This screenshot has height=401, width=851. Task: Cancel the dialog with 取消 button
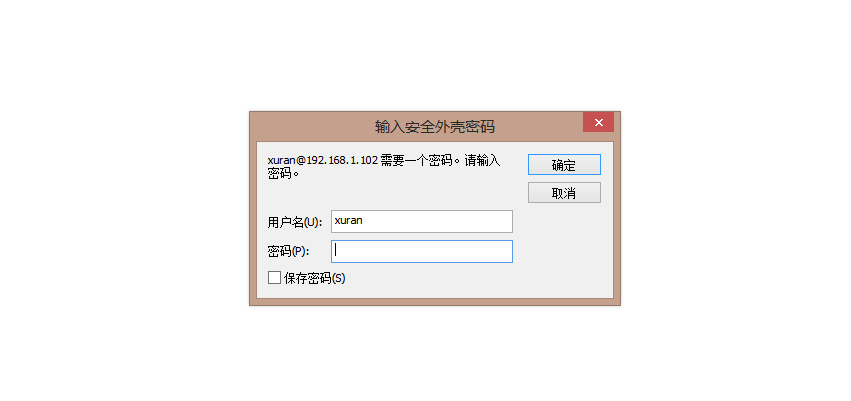click(x=564, y=193)
